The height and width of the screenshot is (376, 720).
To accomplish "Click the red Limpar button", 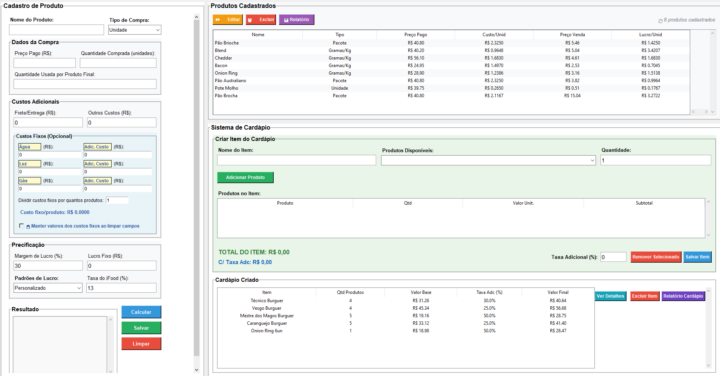I will coord(141,344).
